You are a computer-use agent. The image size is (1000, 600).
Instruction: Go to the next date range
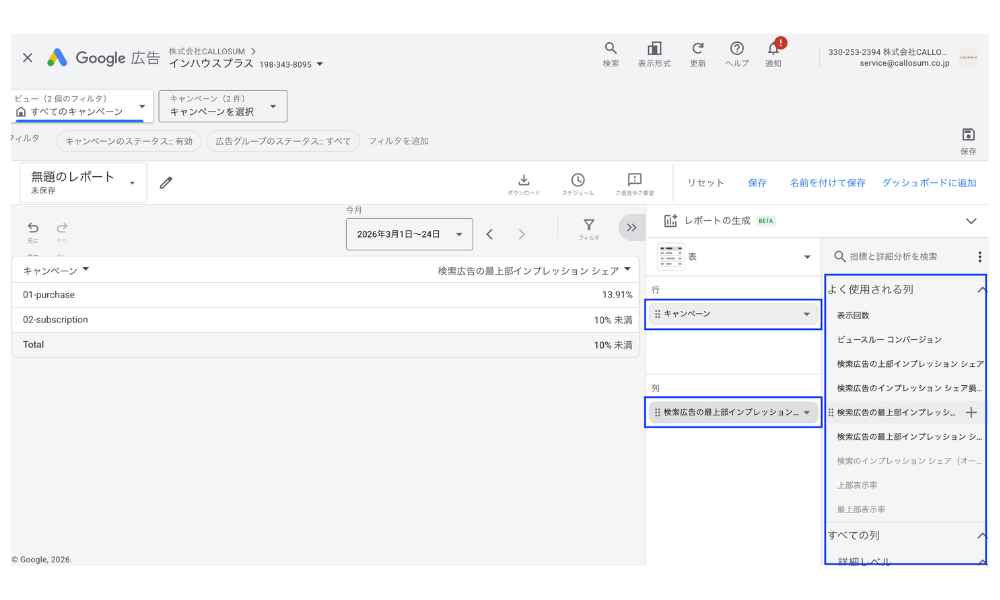[x=522, y=234]
